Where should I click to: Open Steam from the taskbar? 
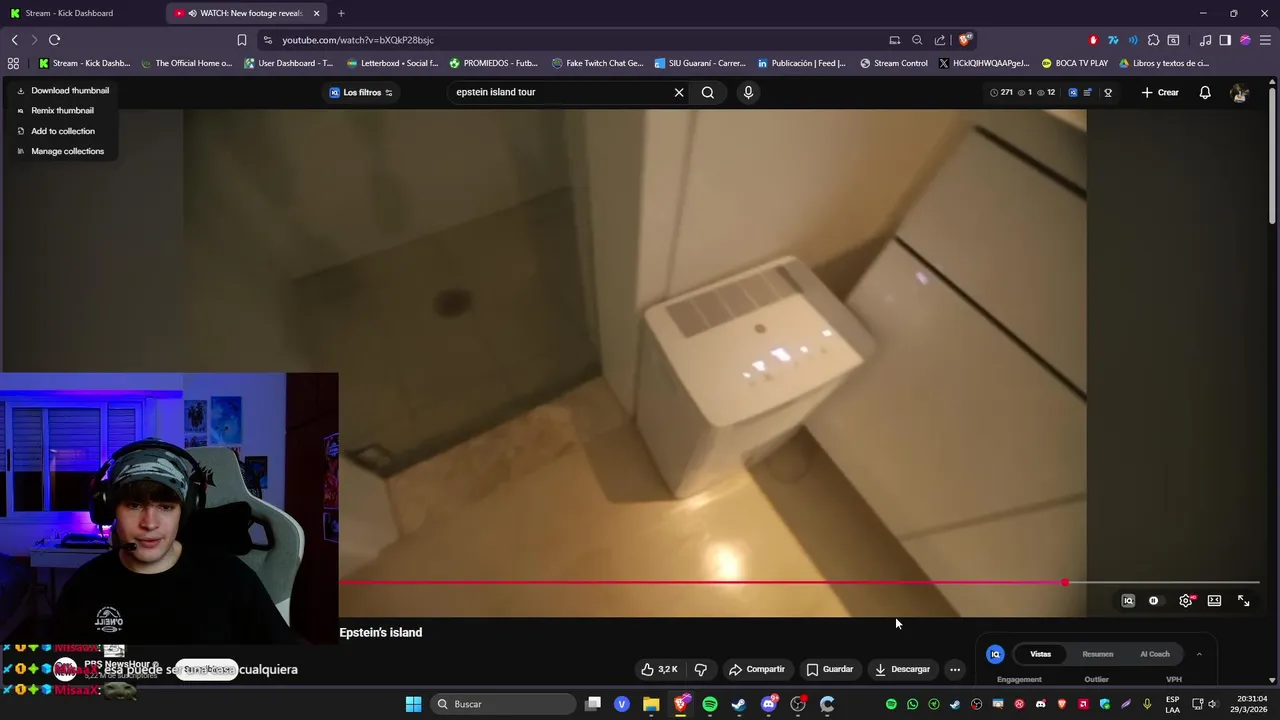coord(739,704)
